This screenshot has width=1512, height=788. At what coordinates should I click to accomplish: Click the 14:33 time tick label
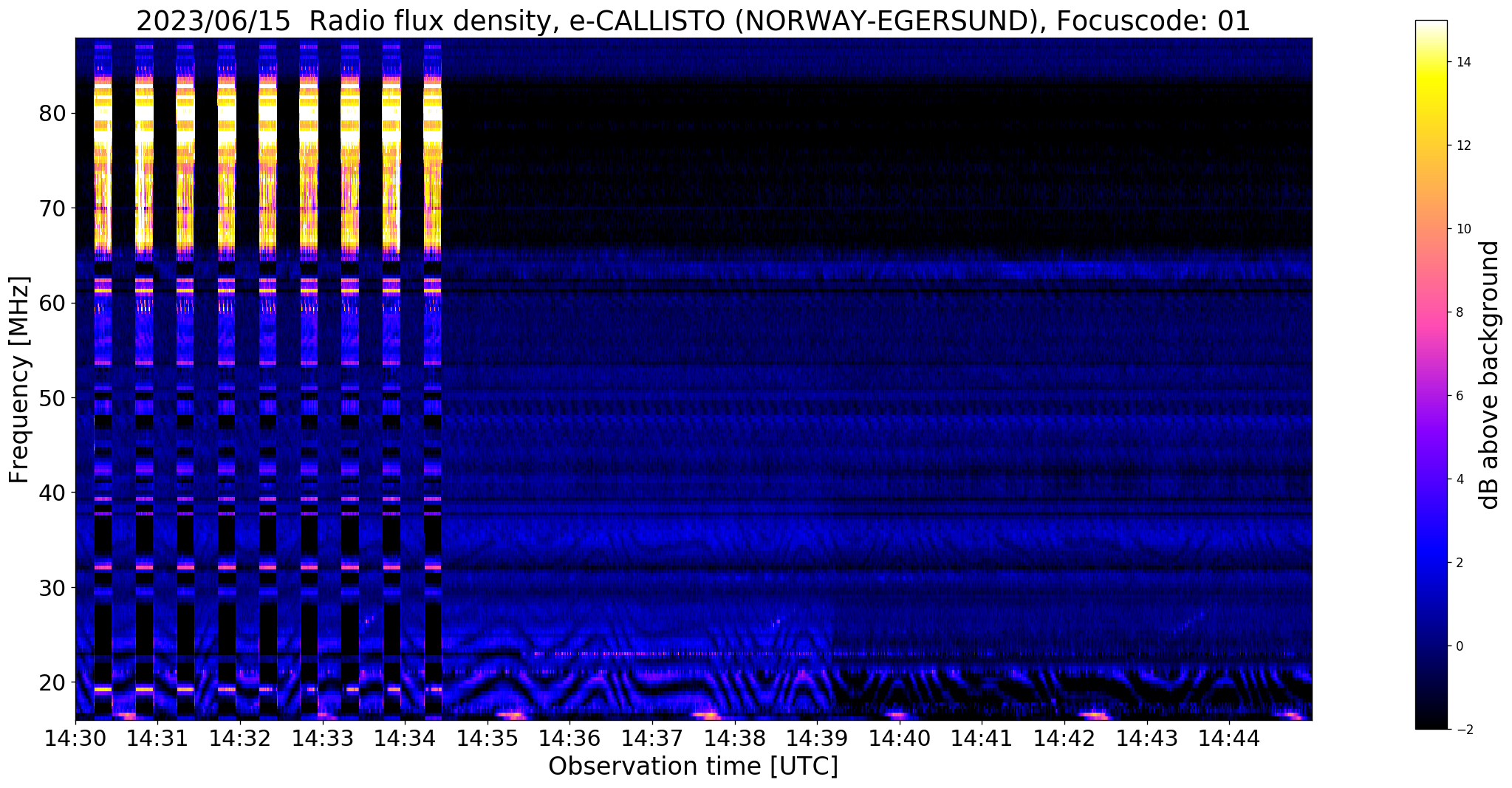coord(323,739)
